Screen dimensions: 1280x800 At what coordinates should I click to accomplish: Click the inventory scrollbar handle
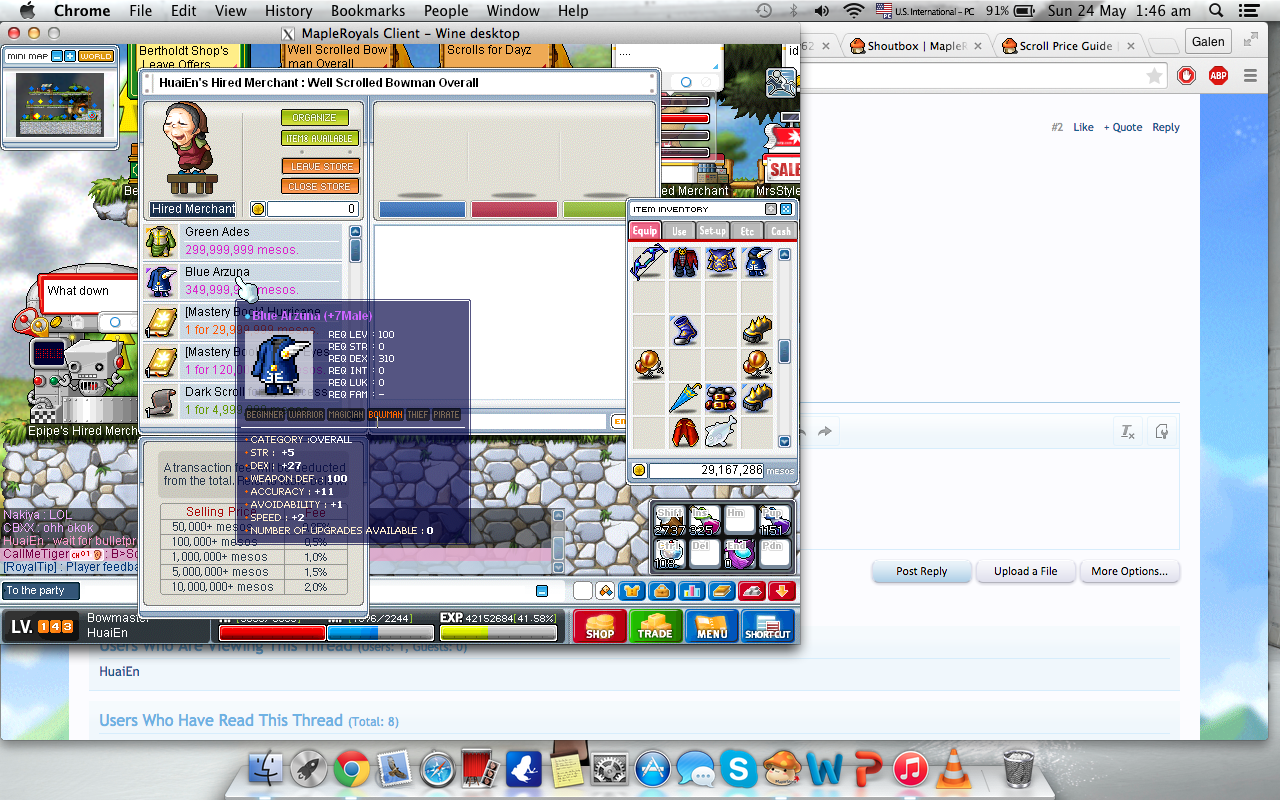click(x=785, y=351)
